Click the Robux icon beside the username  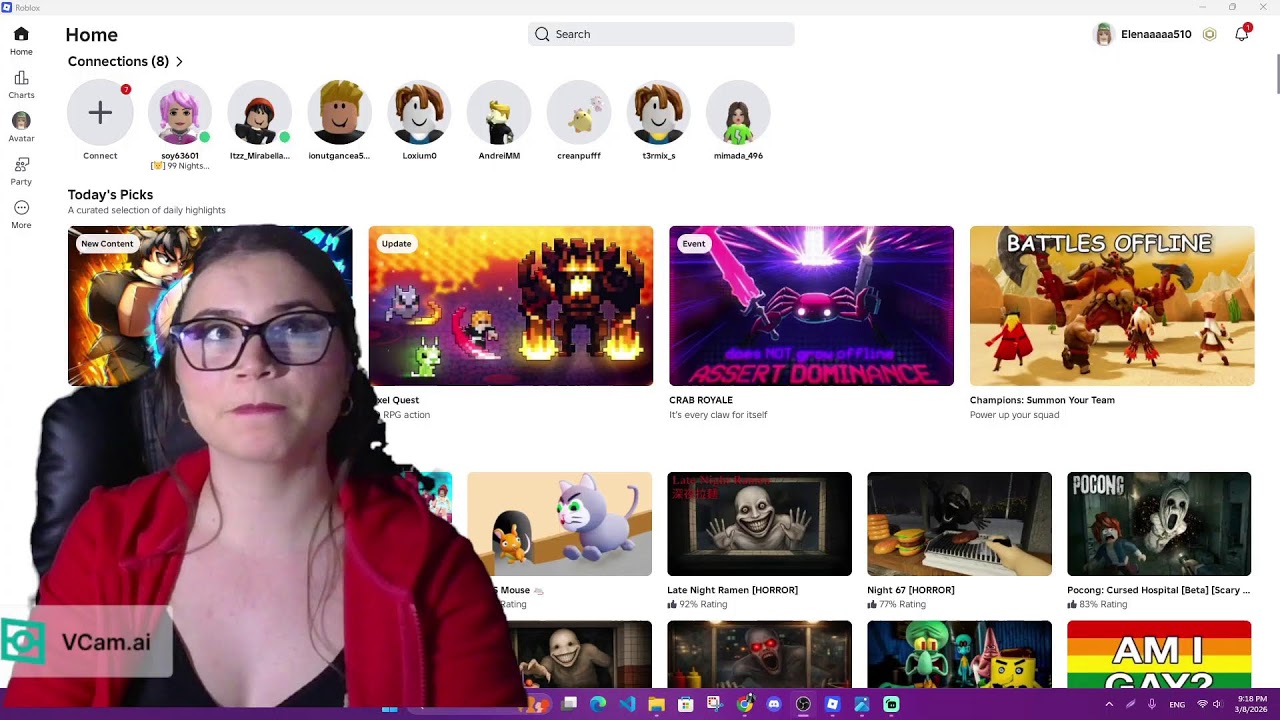click(x=1209, y=34)
